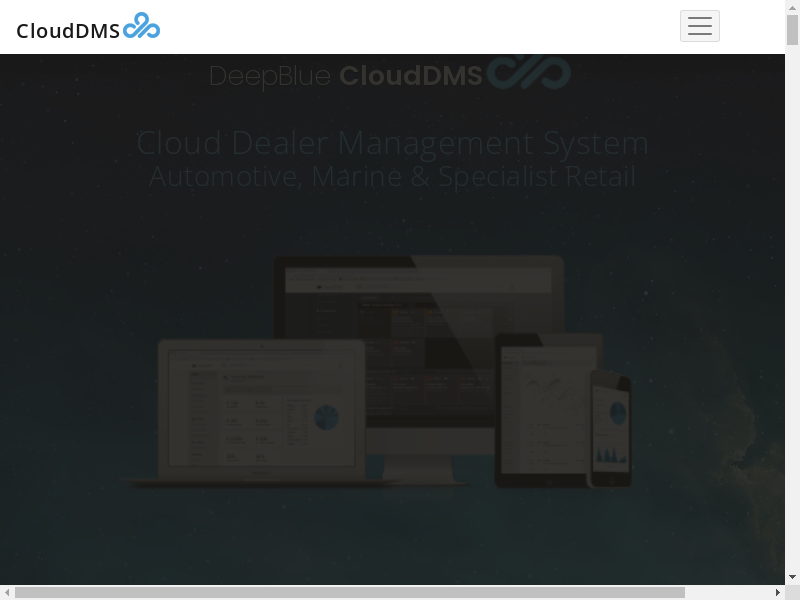This screenshot has width=800, height=600.
Task: Click the vertical scrollbar thumb
Action: 793,30
